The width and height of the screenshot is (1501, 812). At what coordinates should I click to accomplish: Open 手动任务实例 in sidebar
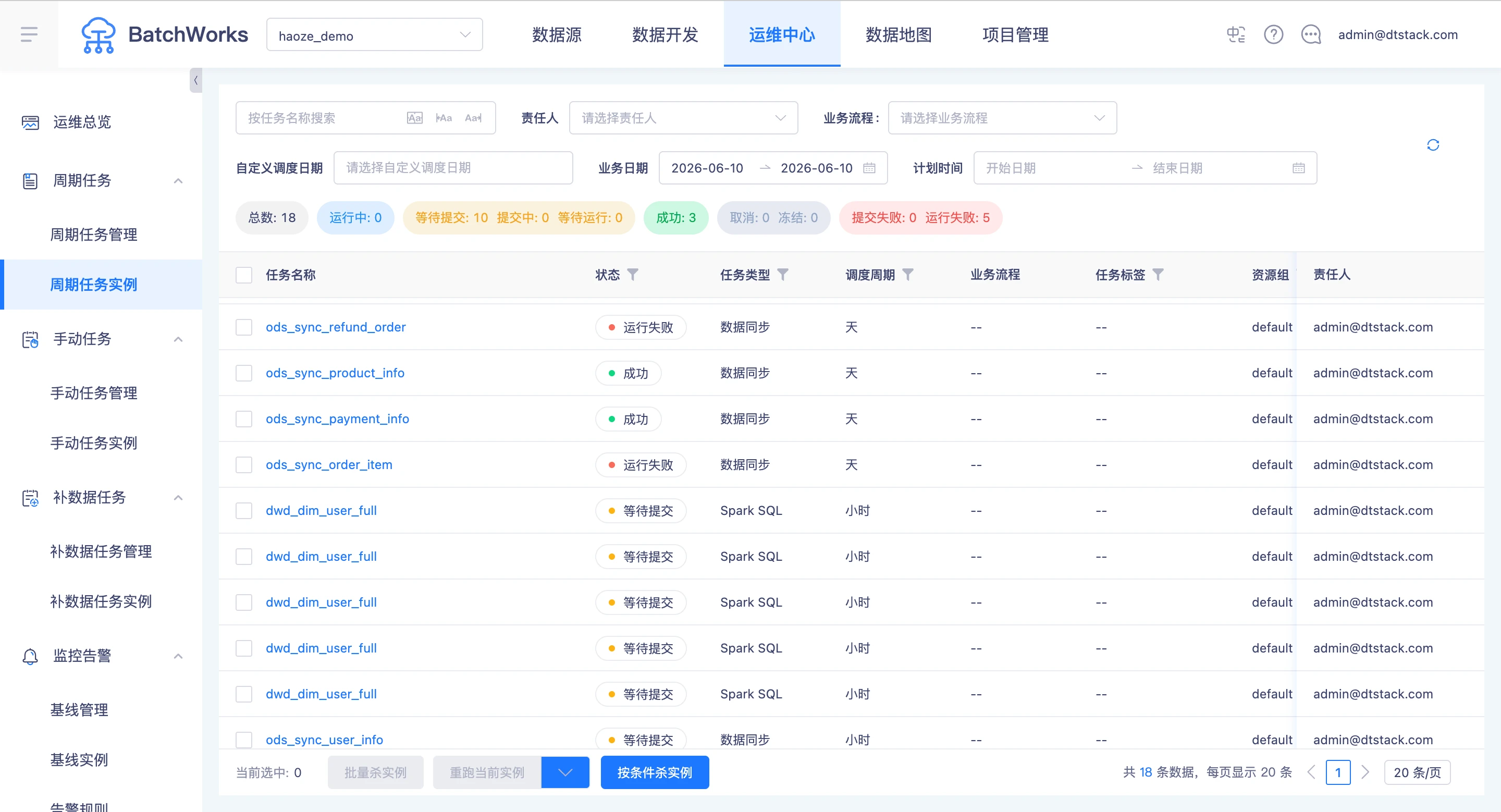[94, 444]
